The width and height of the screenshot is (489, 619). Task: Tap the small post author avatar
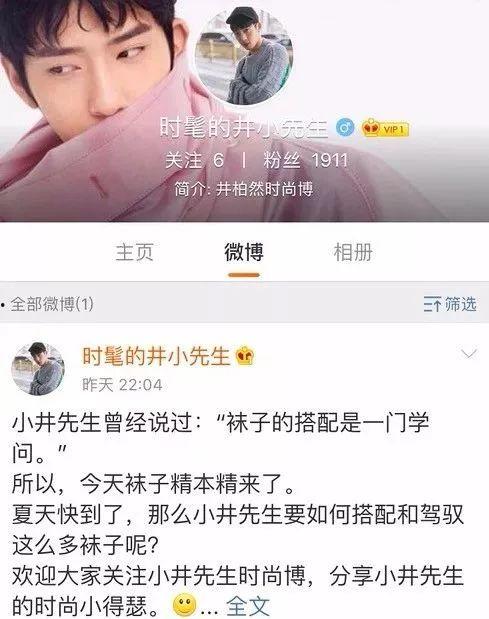click(38, 369)
